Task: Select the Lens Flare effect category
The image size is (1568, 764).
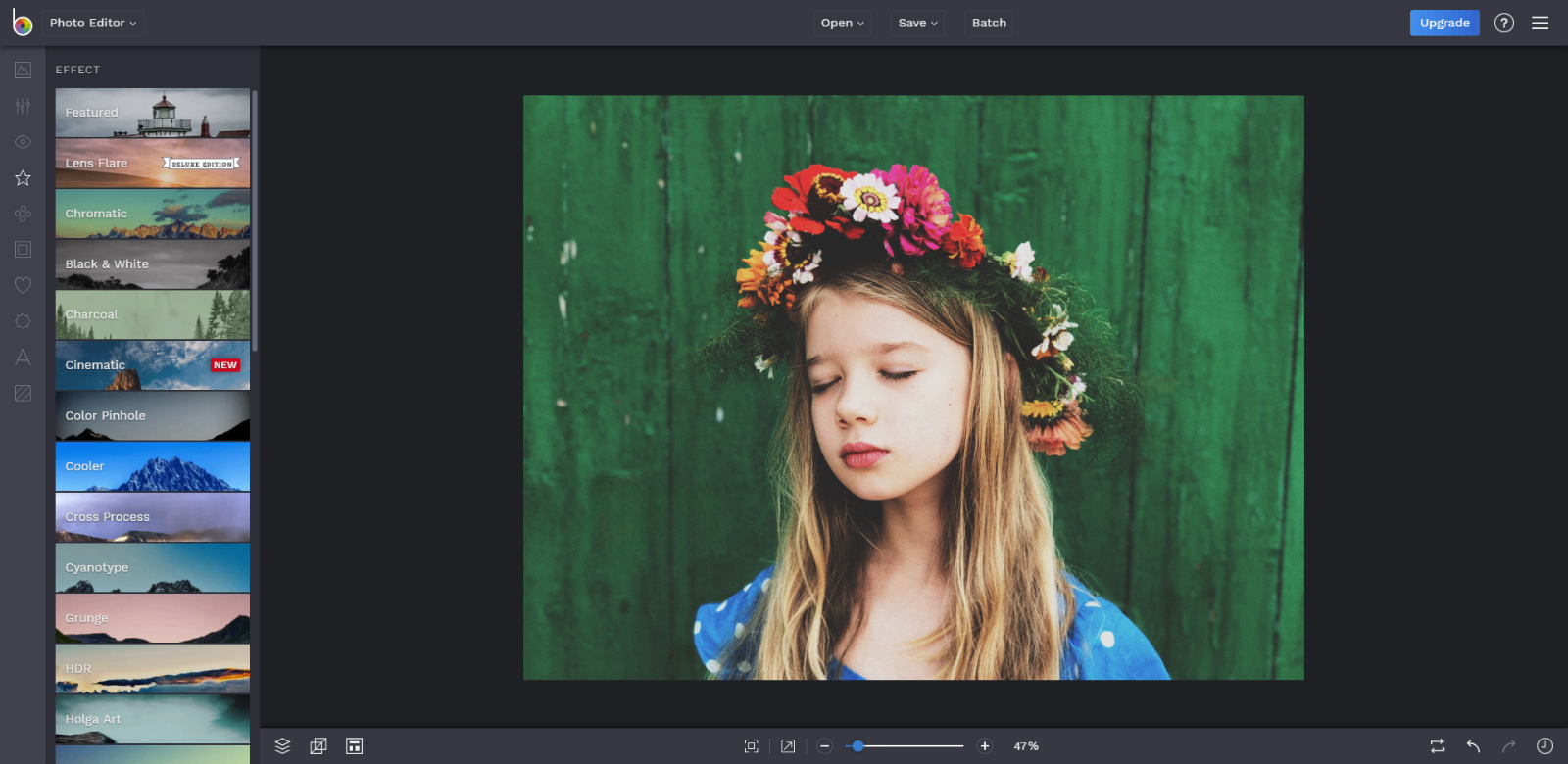Action: click(153, 164)
